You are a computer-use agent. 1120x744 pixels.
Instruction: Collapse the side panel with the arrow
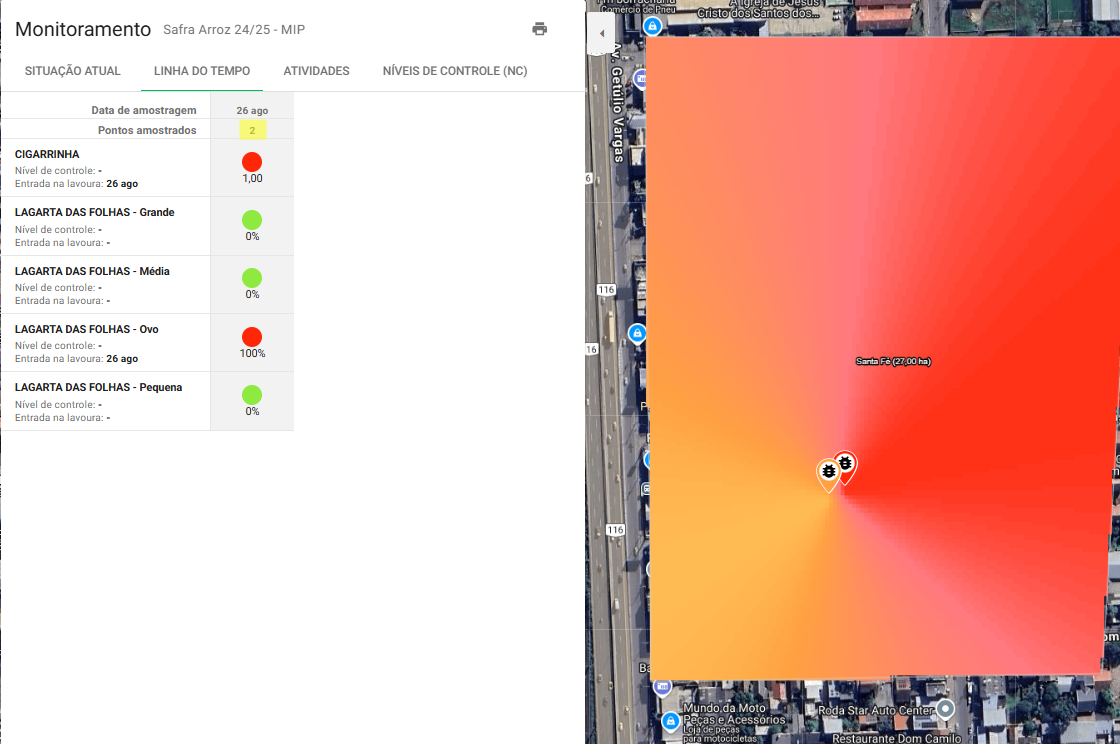(601, 34)
